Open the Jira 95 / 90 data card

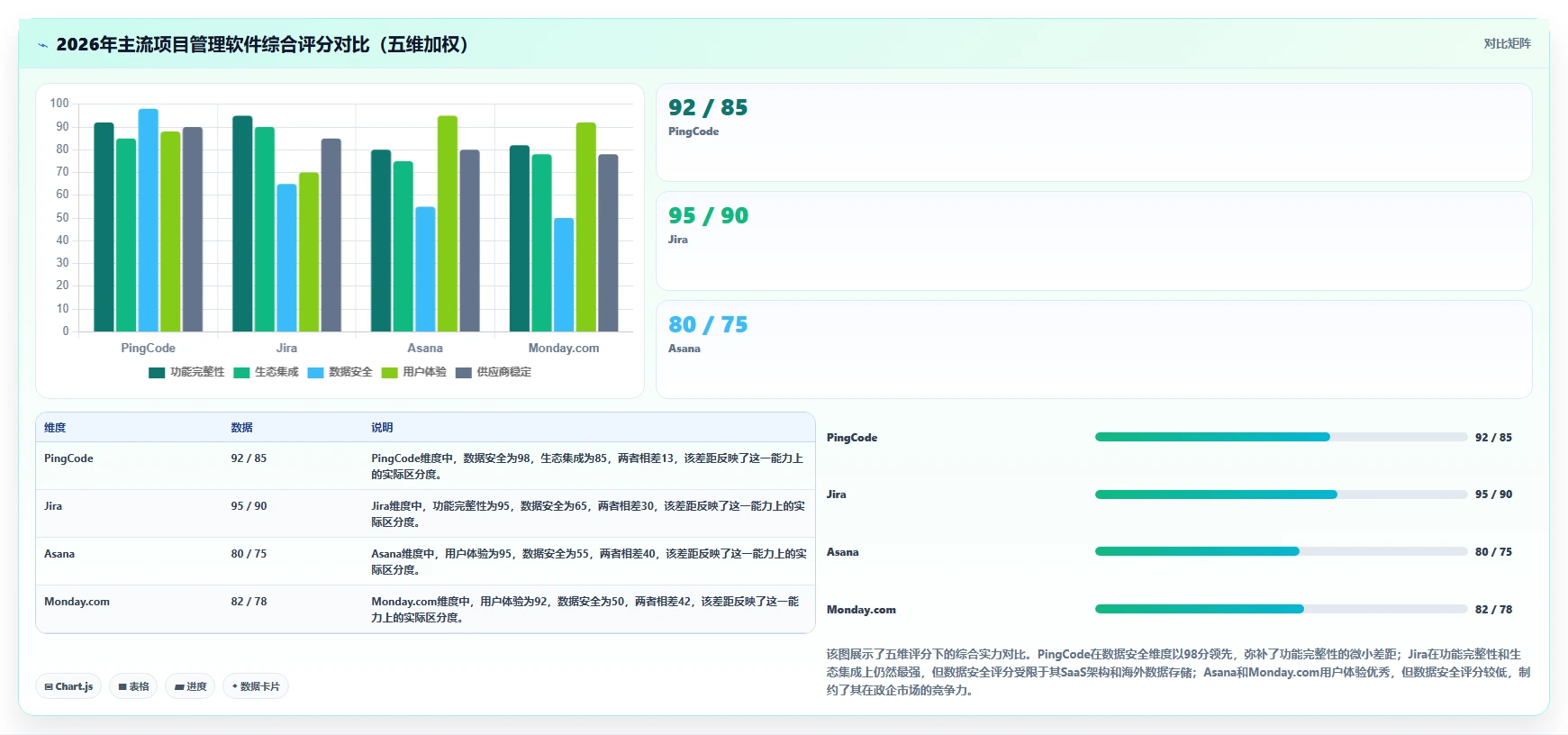tap(1093, 240)
